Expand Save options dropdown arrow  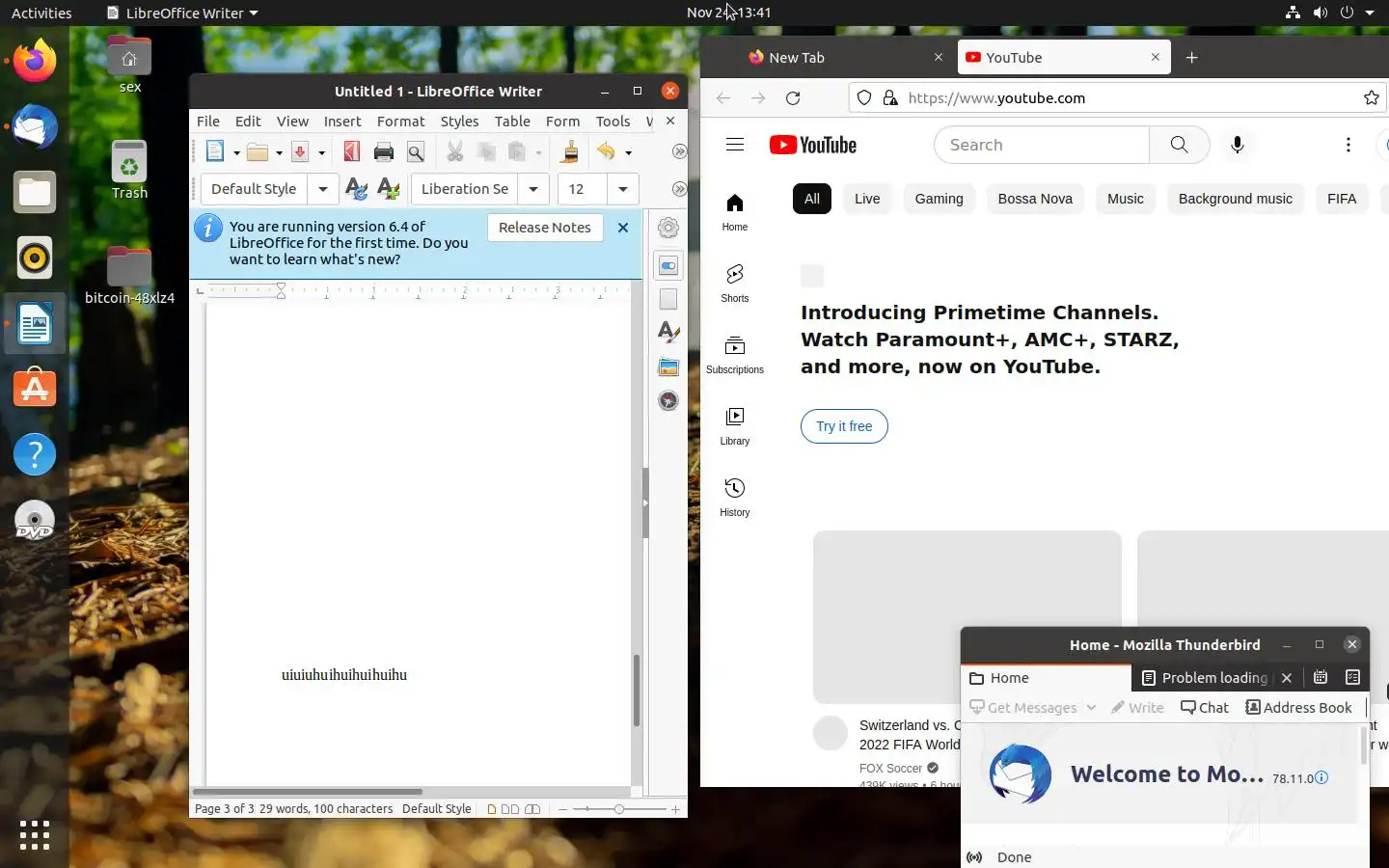click(x=321, y=152)
